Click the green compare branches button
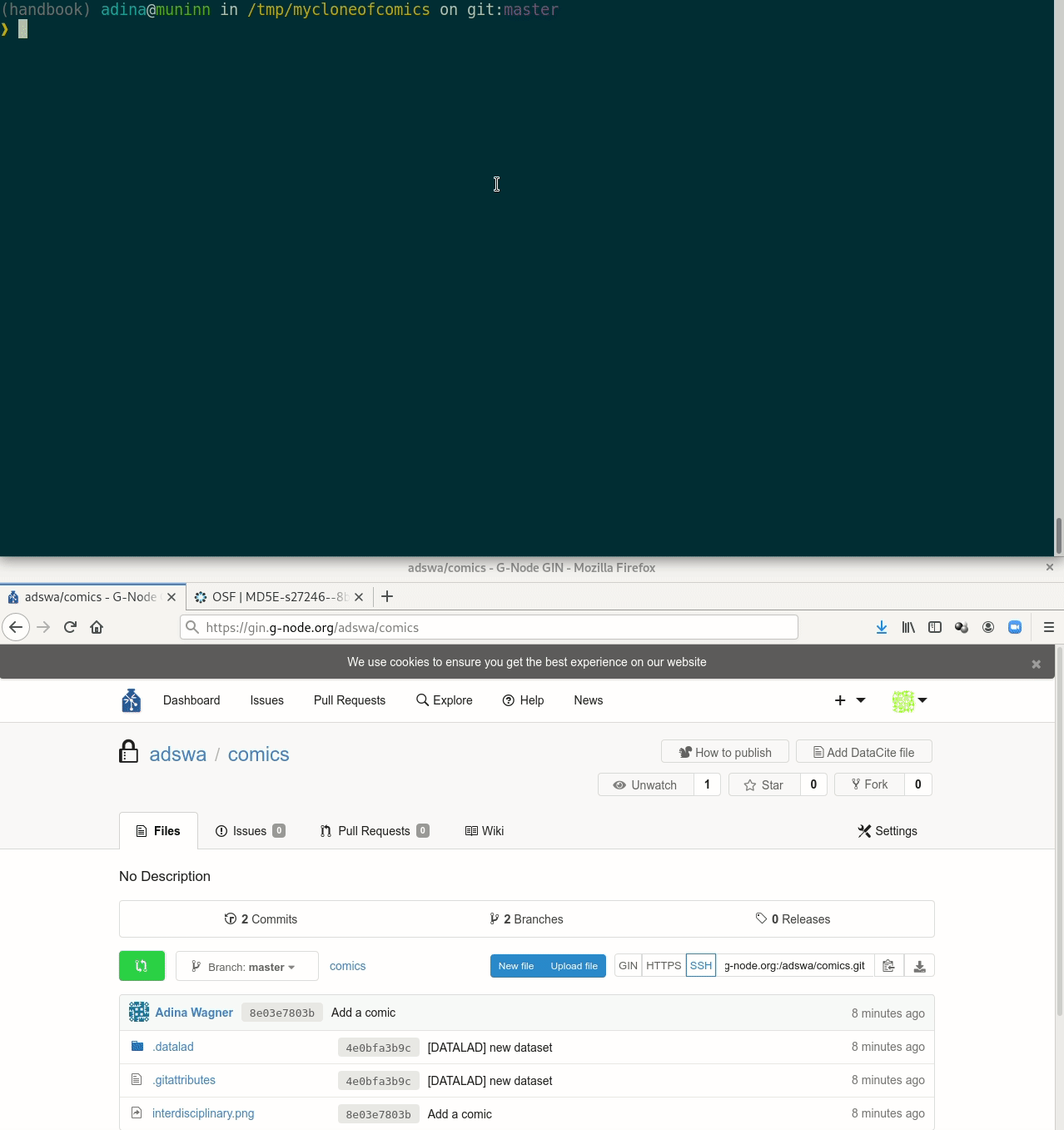The width and height of the screenshot is (1064, 1130). coord(142,966)
